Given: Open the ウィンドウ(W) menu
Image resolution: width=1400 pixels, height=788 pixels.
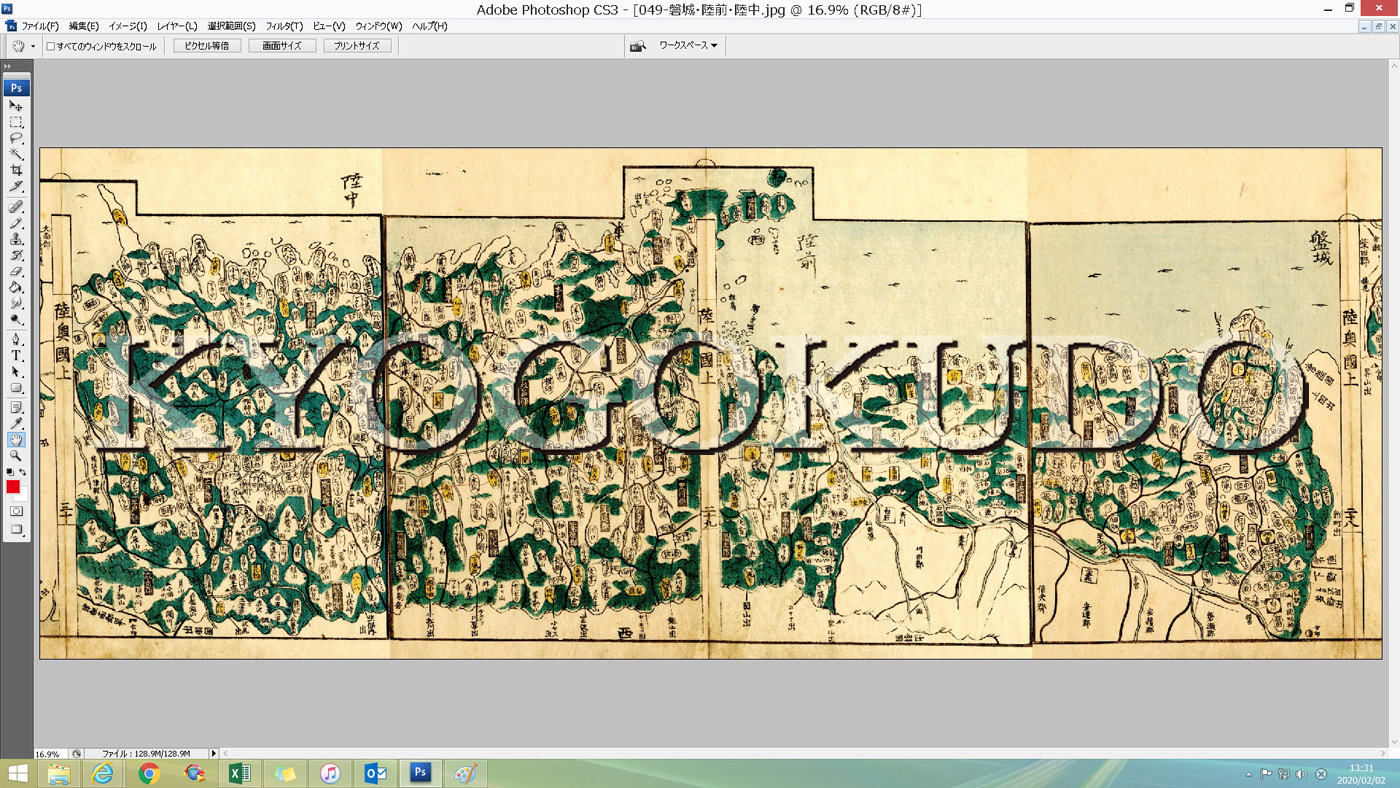Looking at the screenshot, I should click(x=379, y=26).
